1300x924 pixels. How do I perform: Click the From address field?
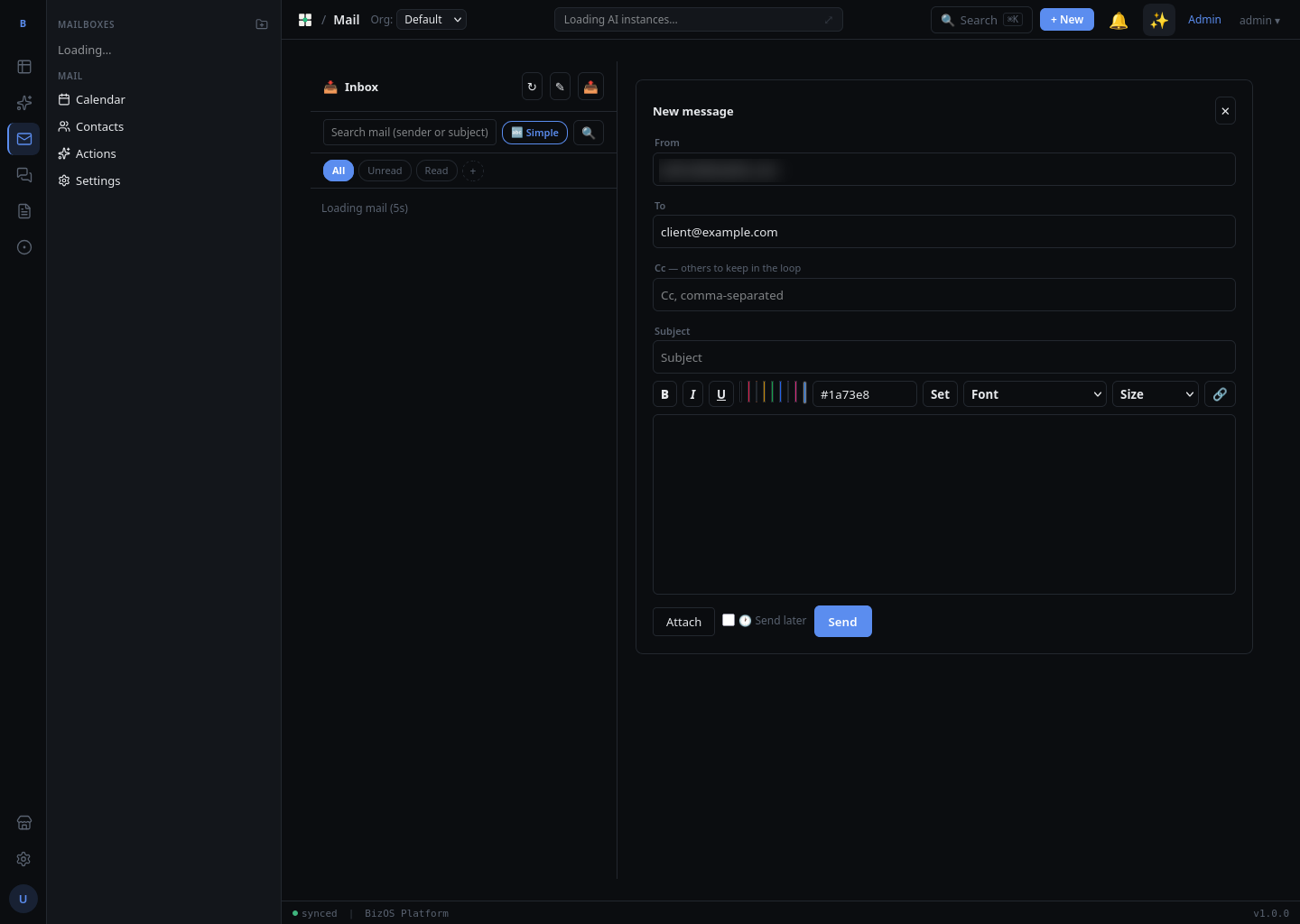(944, 170)
